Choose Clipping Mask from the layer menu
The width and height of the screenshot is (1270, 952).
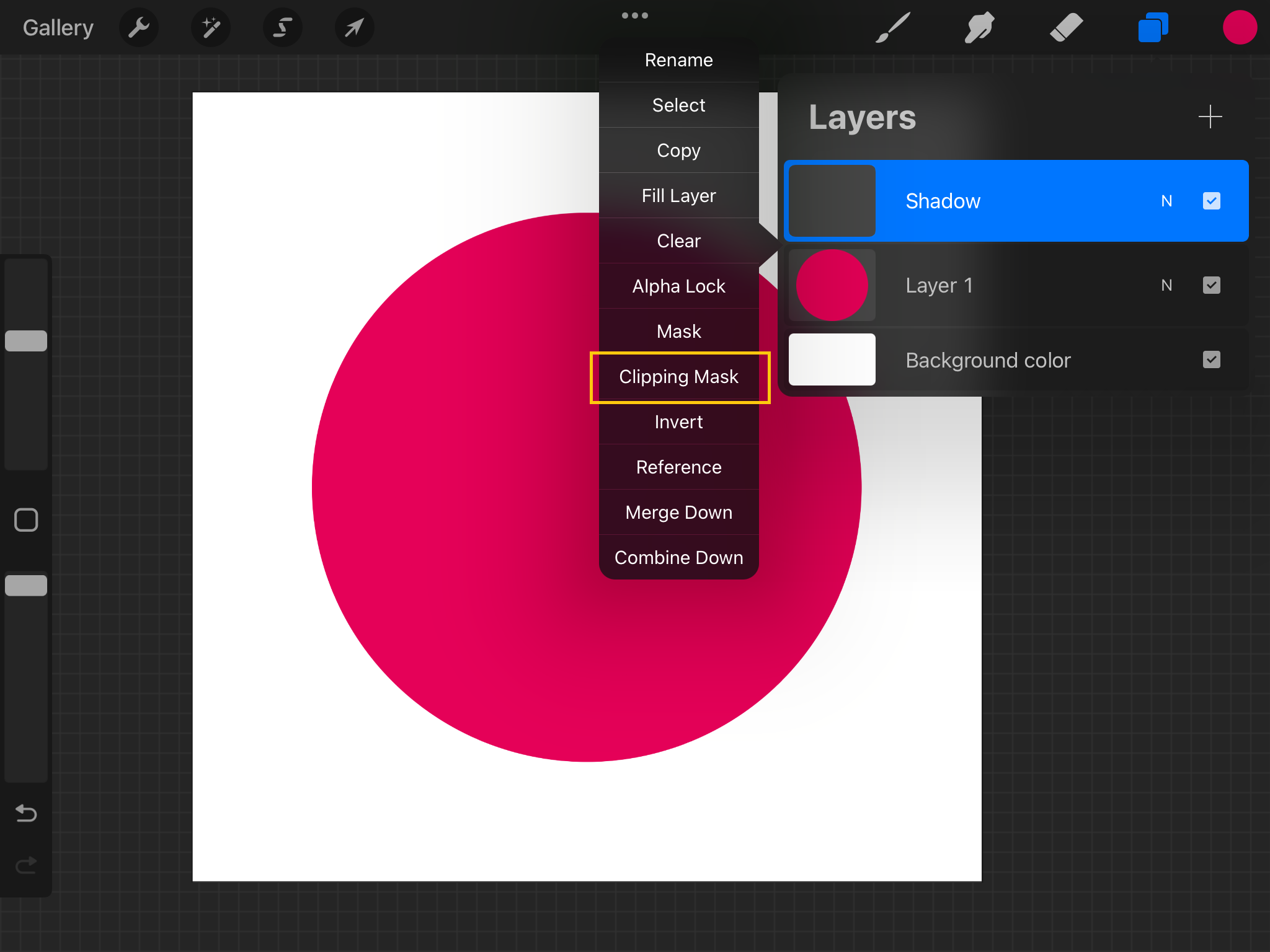click(679, 377)
